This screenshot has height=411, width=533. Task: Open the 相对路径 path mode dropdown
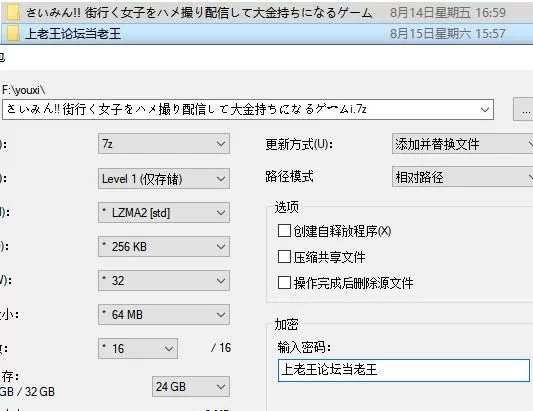462,176
